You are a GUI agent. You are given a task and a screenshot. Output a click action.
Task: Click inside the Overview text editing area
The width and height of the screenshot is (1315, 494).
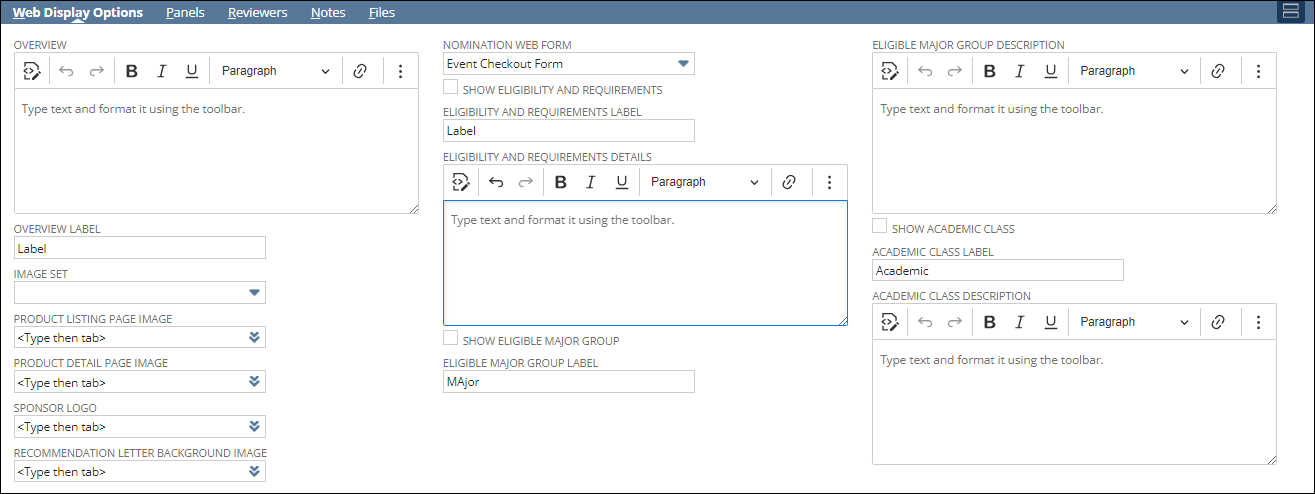point(216,150)
